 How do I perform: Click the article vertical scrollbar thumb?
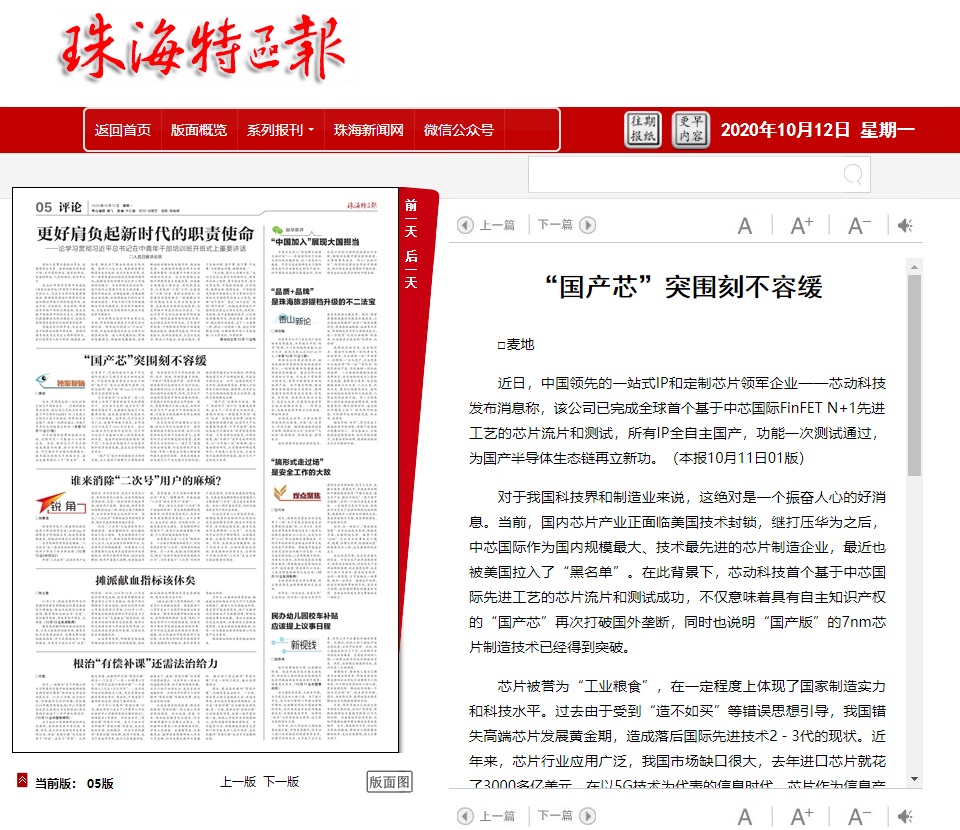[x=914, y=375]
